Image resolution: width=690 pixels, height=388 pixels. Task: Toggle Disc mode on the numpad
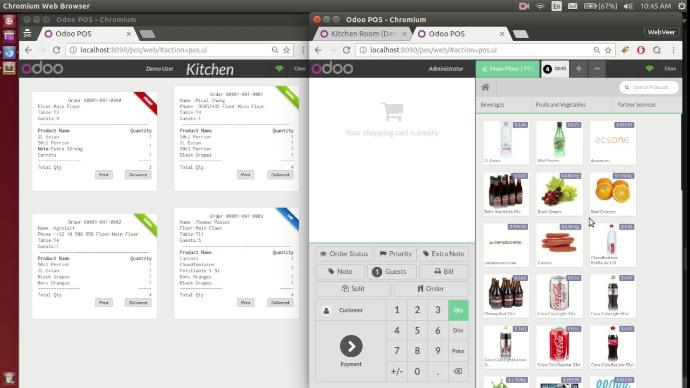pyautogui.click(x=458, y=330)
